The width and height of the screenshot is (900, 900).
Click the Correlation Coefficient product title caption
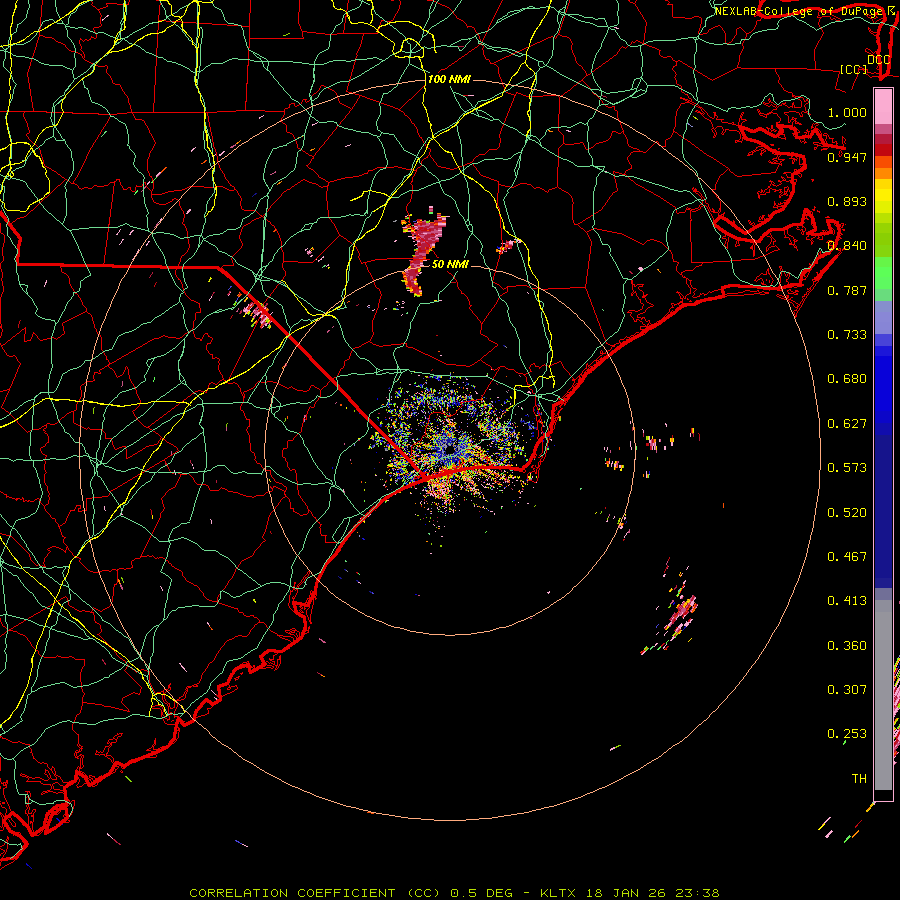coord(454,893)
